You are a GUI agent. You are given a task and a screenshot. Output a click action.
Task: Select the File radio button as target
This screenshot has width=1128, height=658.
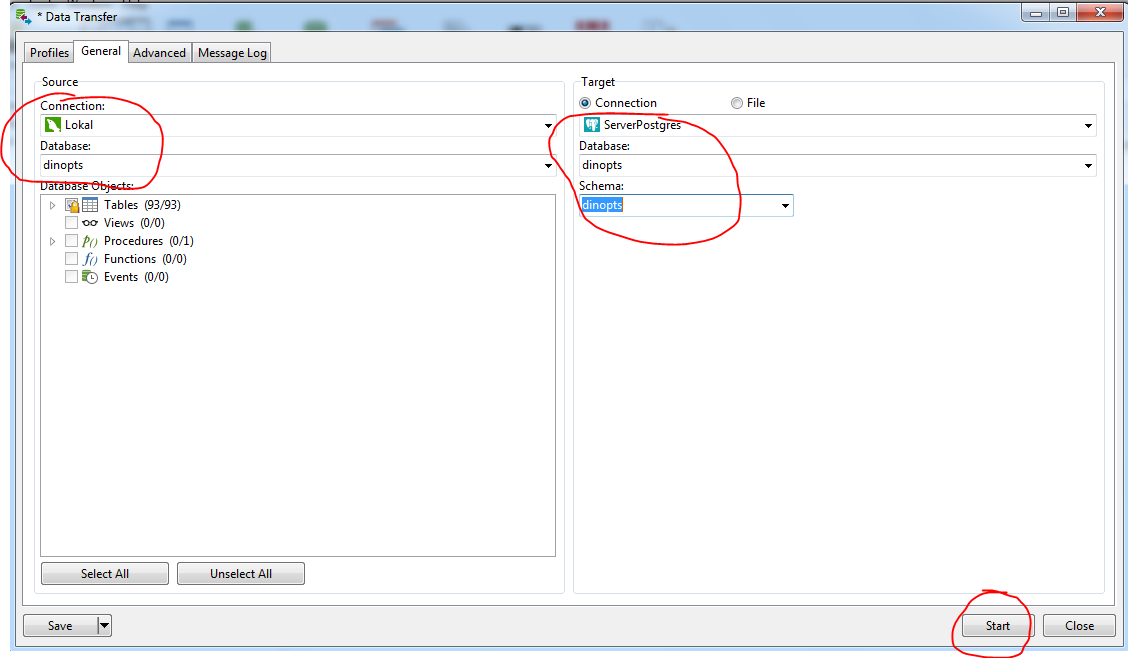737,102
